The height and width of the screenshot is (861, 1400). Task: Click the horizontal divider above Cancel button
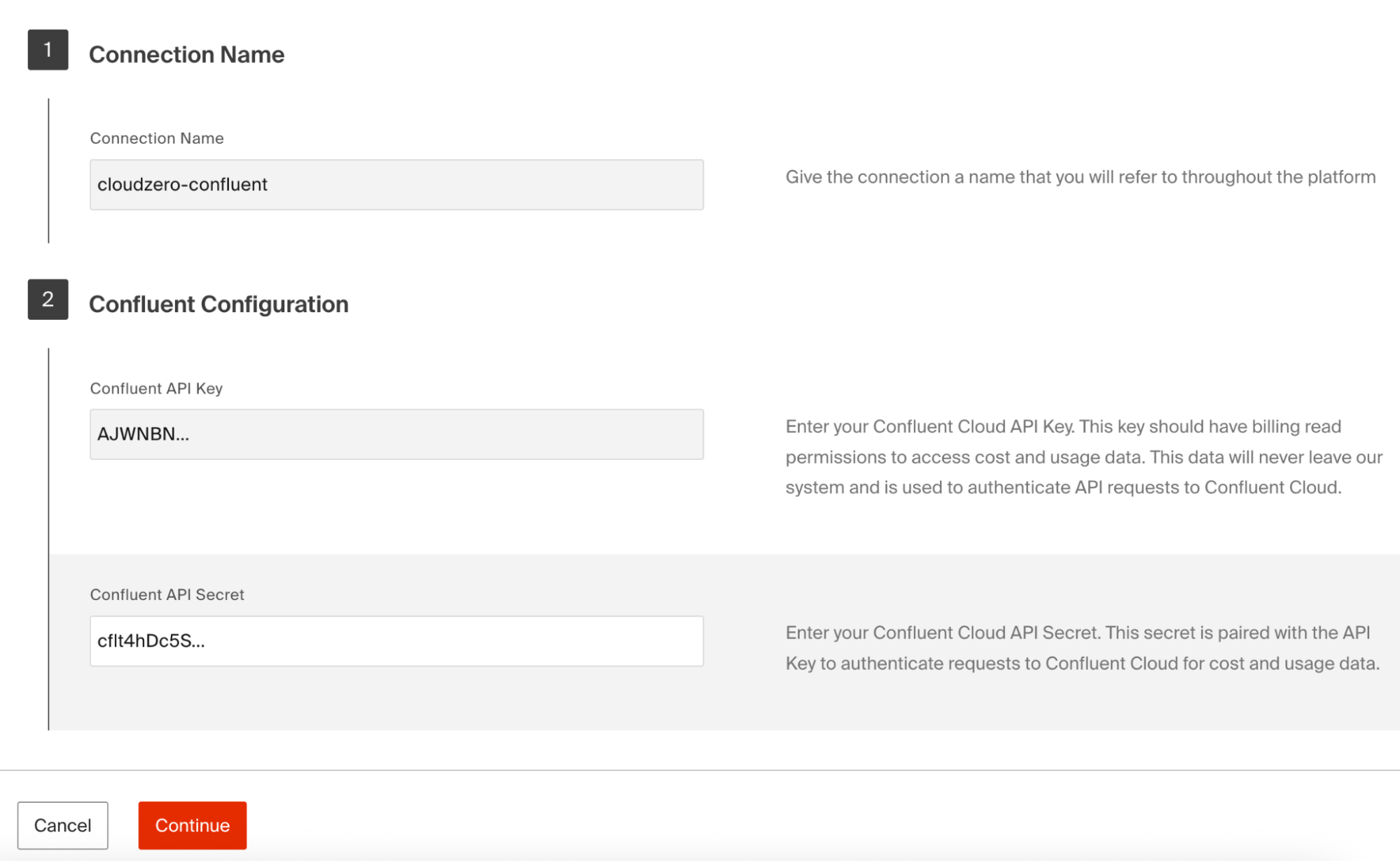pyautogui.click(x=700, y=771)
